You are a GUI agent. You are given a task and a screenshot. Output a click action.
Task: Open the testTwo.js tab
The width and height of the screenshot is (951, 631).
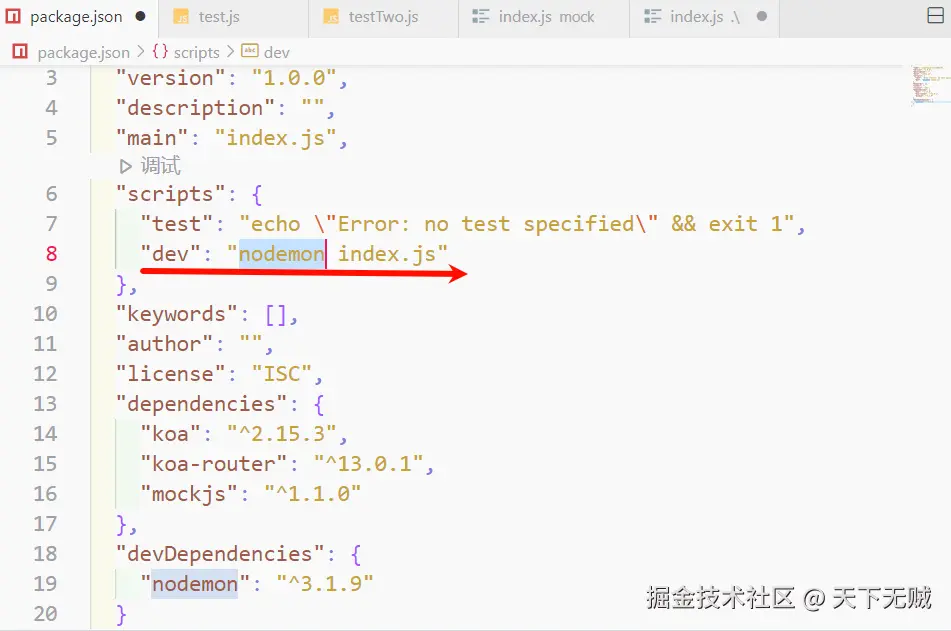pyautogui.click(x=384, y=18)
